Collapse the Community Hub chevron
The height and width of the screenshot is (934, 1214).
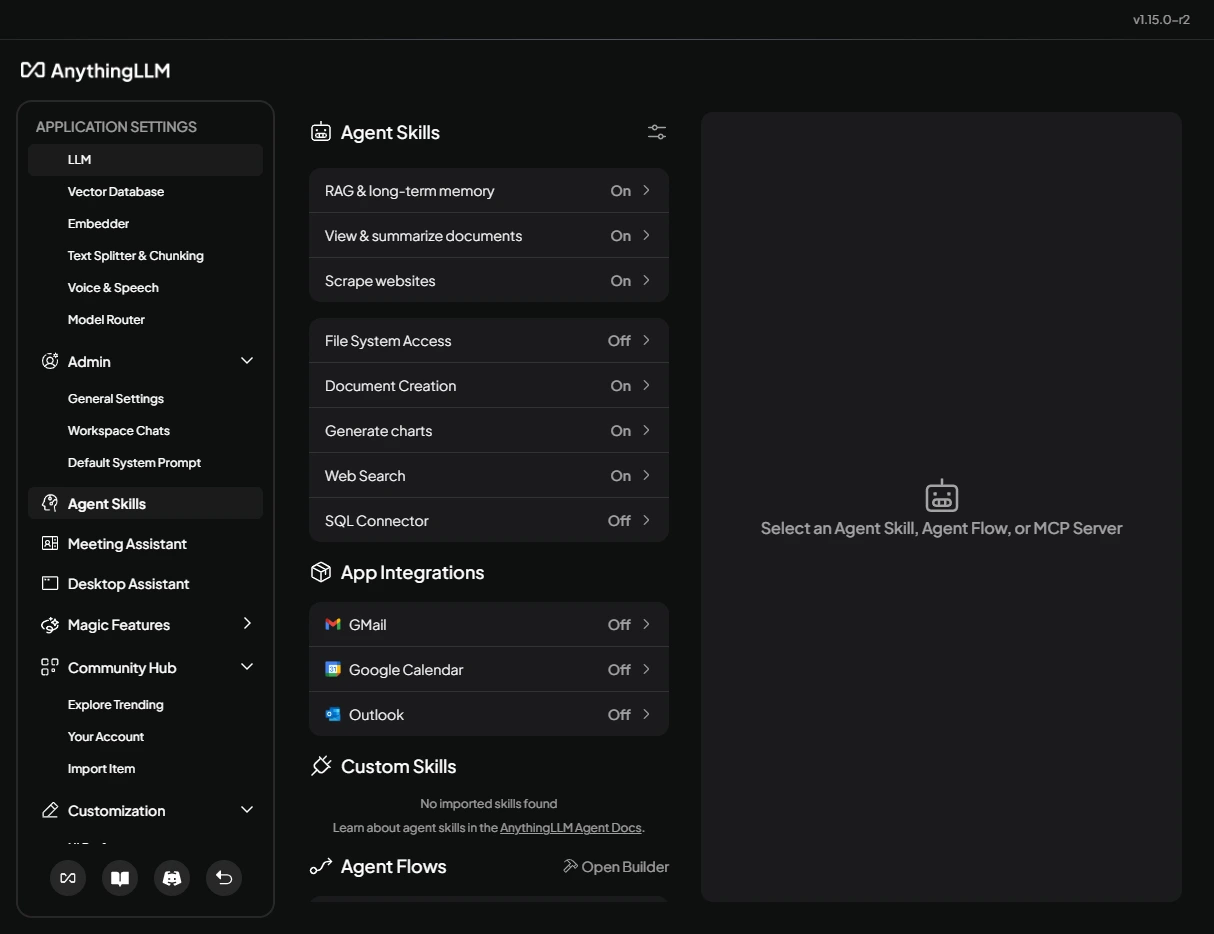click(x=247, y=667)
